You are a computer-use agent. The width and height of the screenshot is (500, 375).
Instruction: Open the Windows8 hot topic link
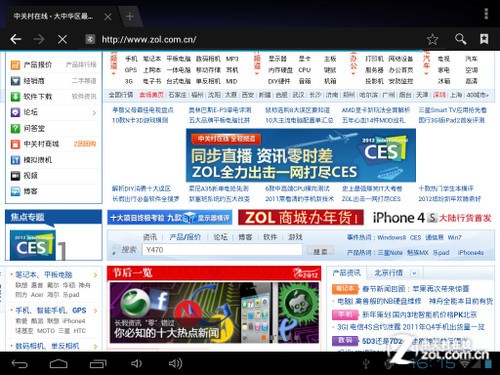(x=392, y=237)
